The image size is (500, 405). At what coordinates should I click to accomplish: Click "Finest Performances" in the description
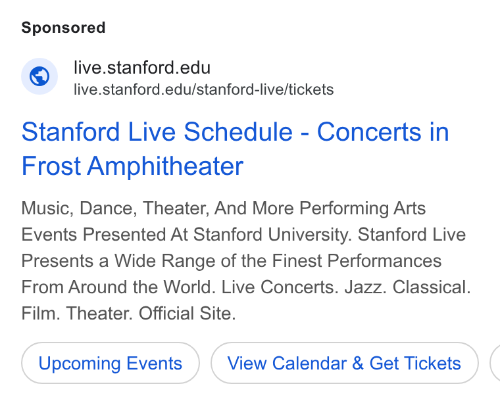[x=357, y=261]
